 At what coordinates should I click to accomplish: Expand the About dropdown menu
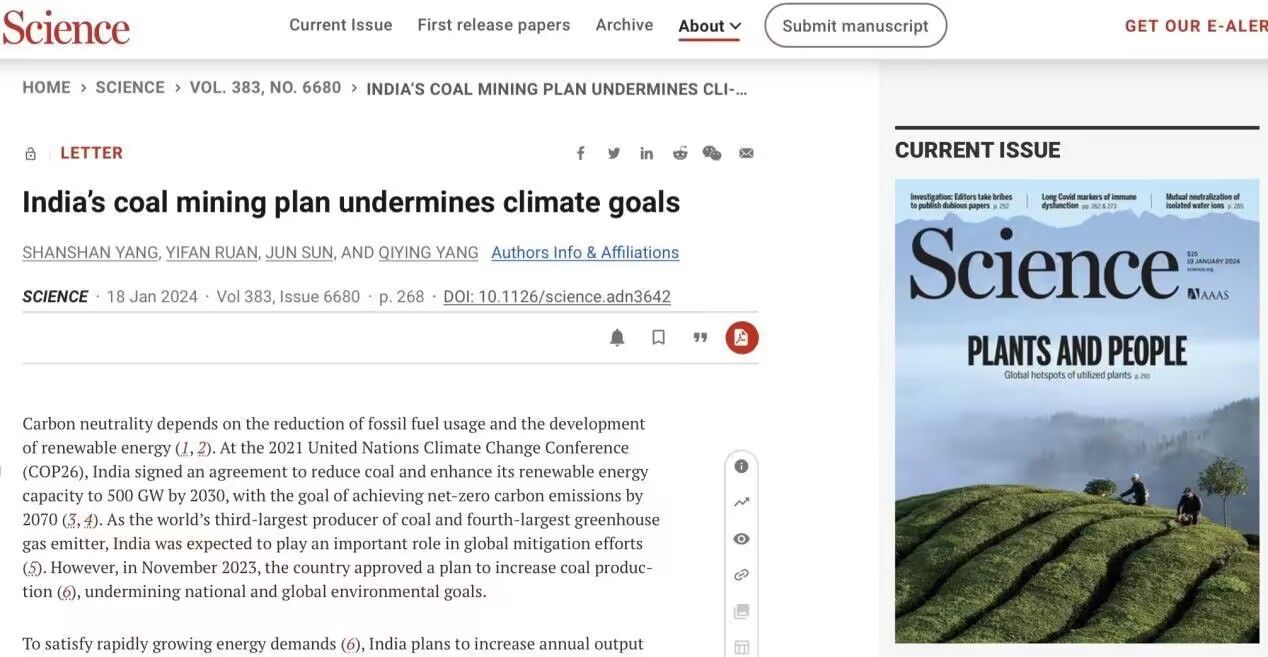coord(709,26)
